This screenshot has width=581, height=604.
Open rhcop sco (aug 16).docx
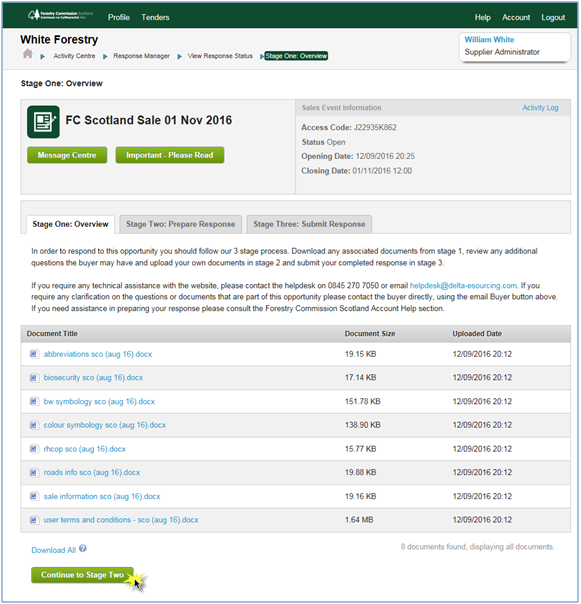pyautogui.click(x=85, y=449)
